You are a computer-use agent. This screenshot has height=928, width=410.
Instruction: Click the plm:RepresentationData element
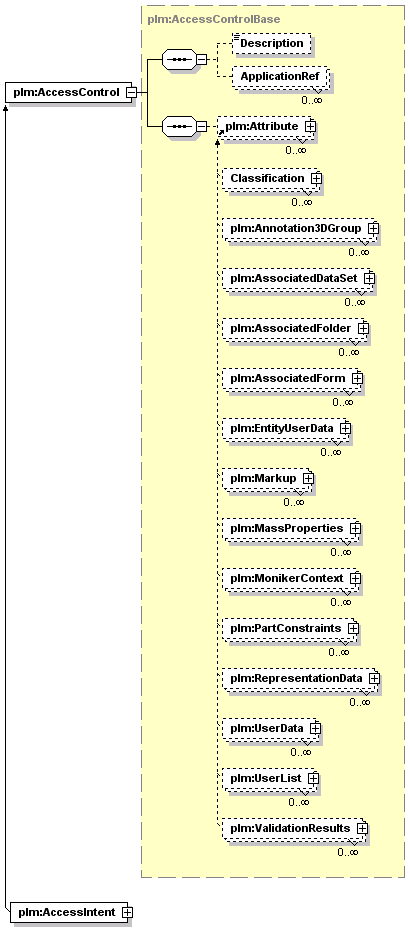click(x=301, y=678)
